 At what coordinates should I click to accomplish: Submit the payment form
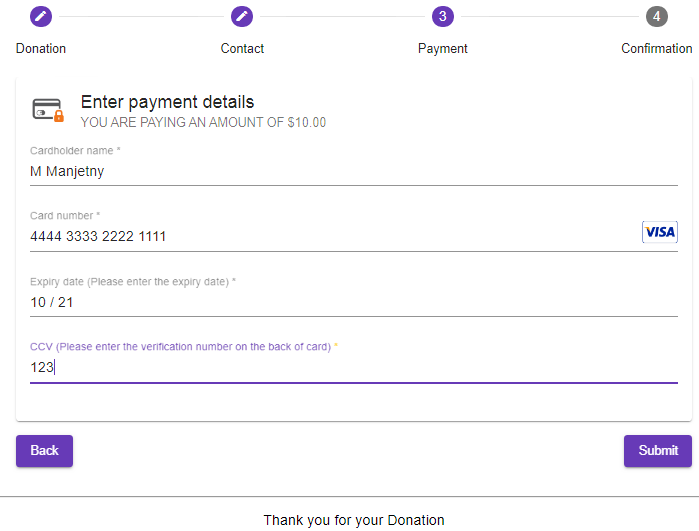point(657,450)
